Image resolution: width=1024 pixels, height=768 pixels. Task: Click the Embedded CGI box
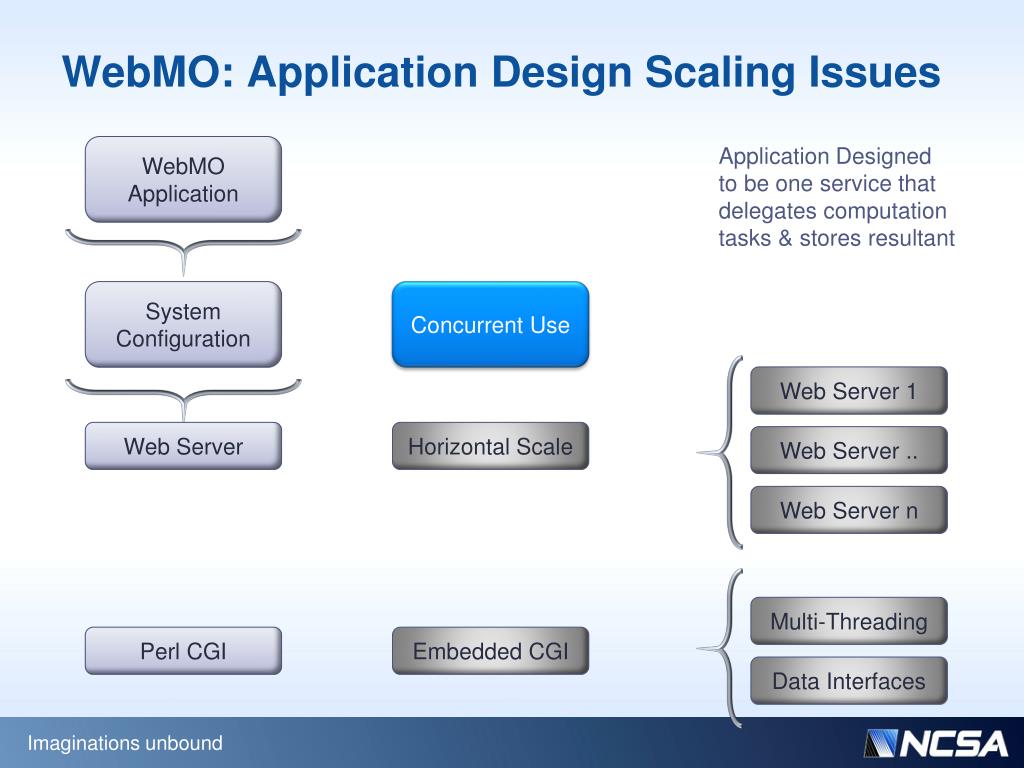490,650
